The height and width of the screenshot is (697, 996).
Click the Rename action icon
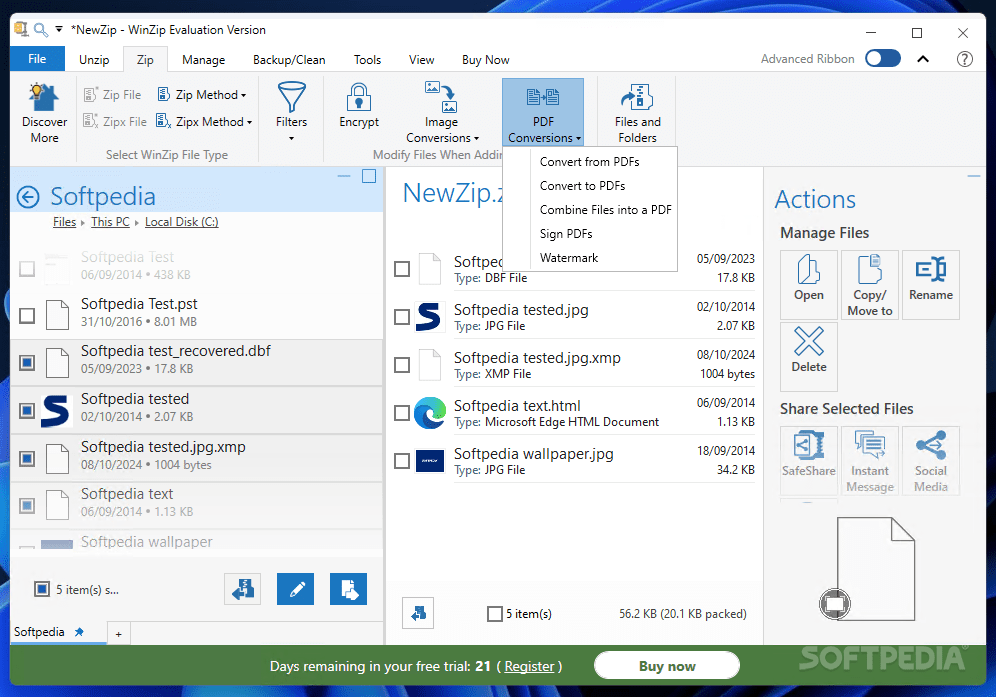coord(931,284)
